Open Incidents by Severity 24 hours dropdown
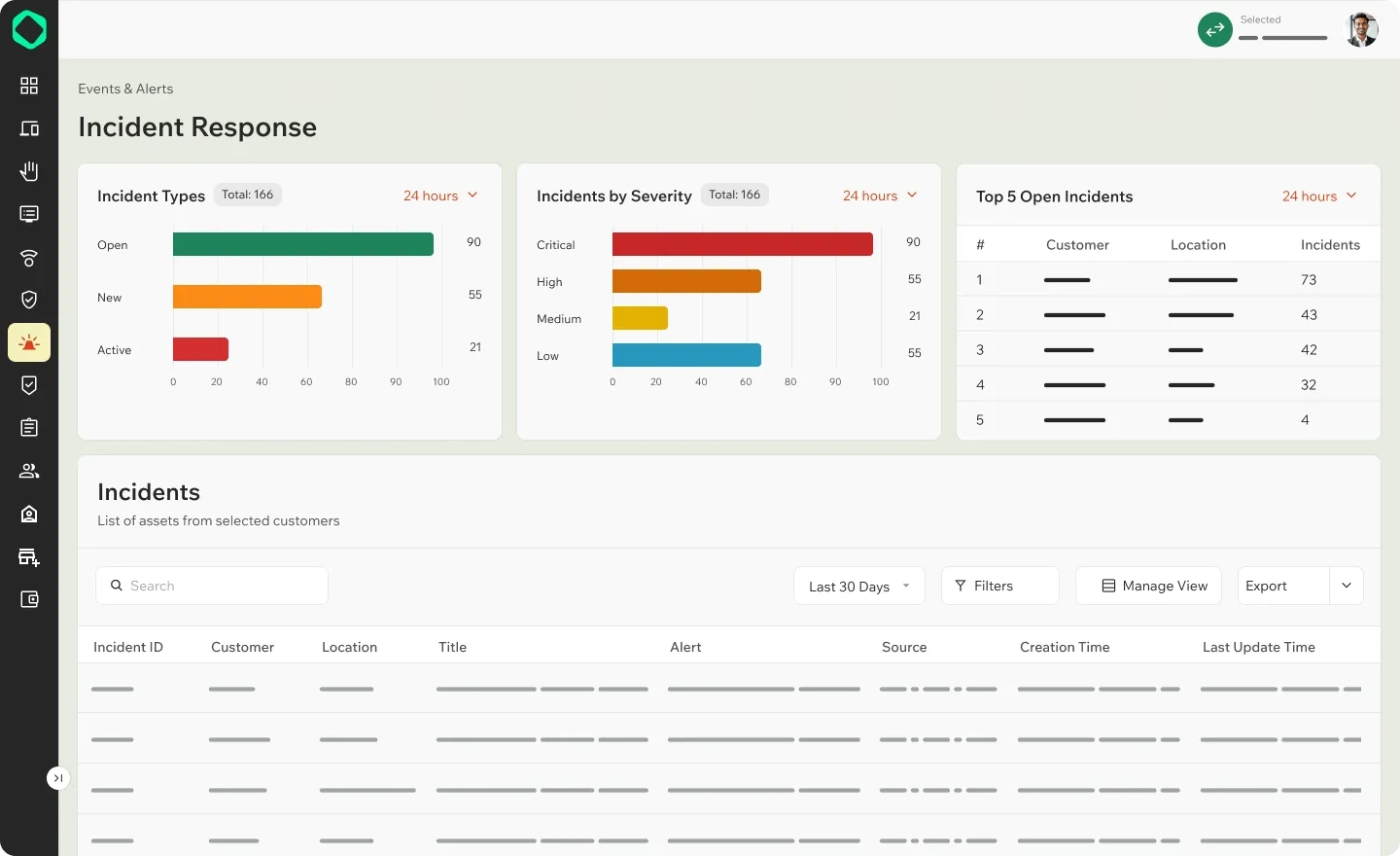 click(x=880, y=196)
